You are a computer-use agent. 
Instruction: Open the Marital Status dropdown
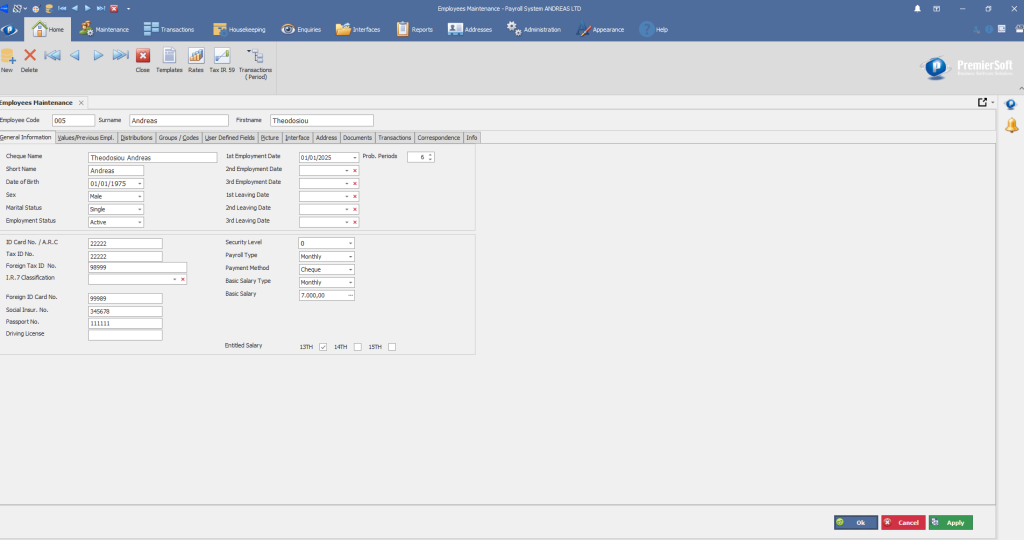[x=140, y=210]
